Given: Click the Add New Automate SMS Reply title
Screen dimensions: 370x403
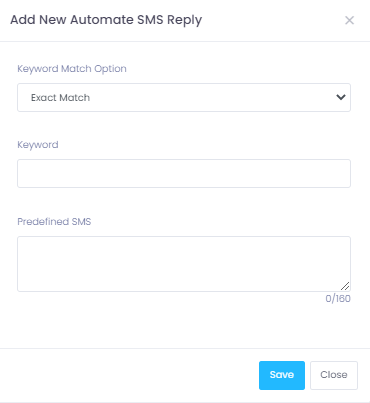Looking at the screenshot, I should [x=106, y=20].
